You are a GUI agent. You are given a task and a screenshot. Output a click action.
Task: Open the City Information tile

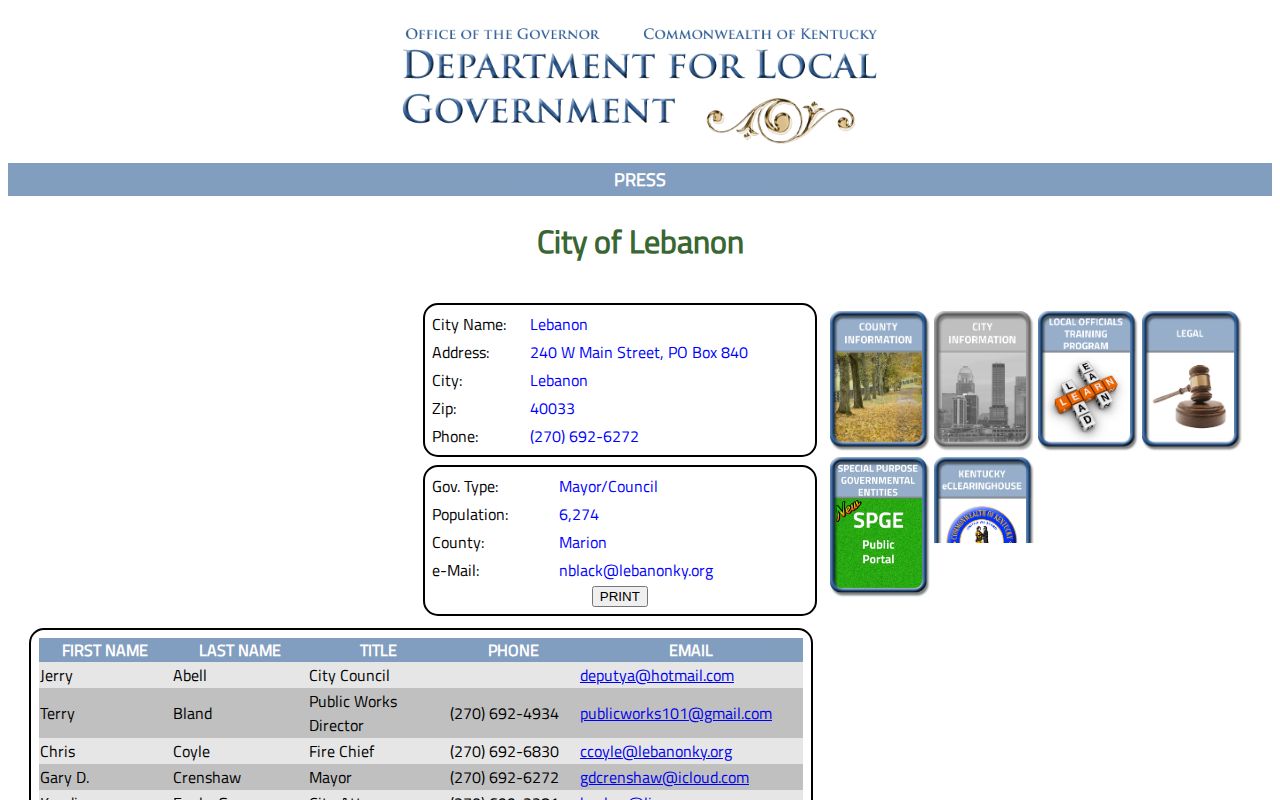[x=982, y=379]
